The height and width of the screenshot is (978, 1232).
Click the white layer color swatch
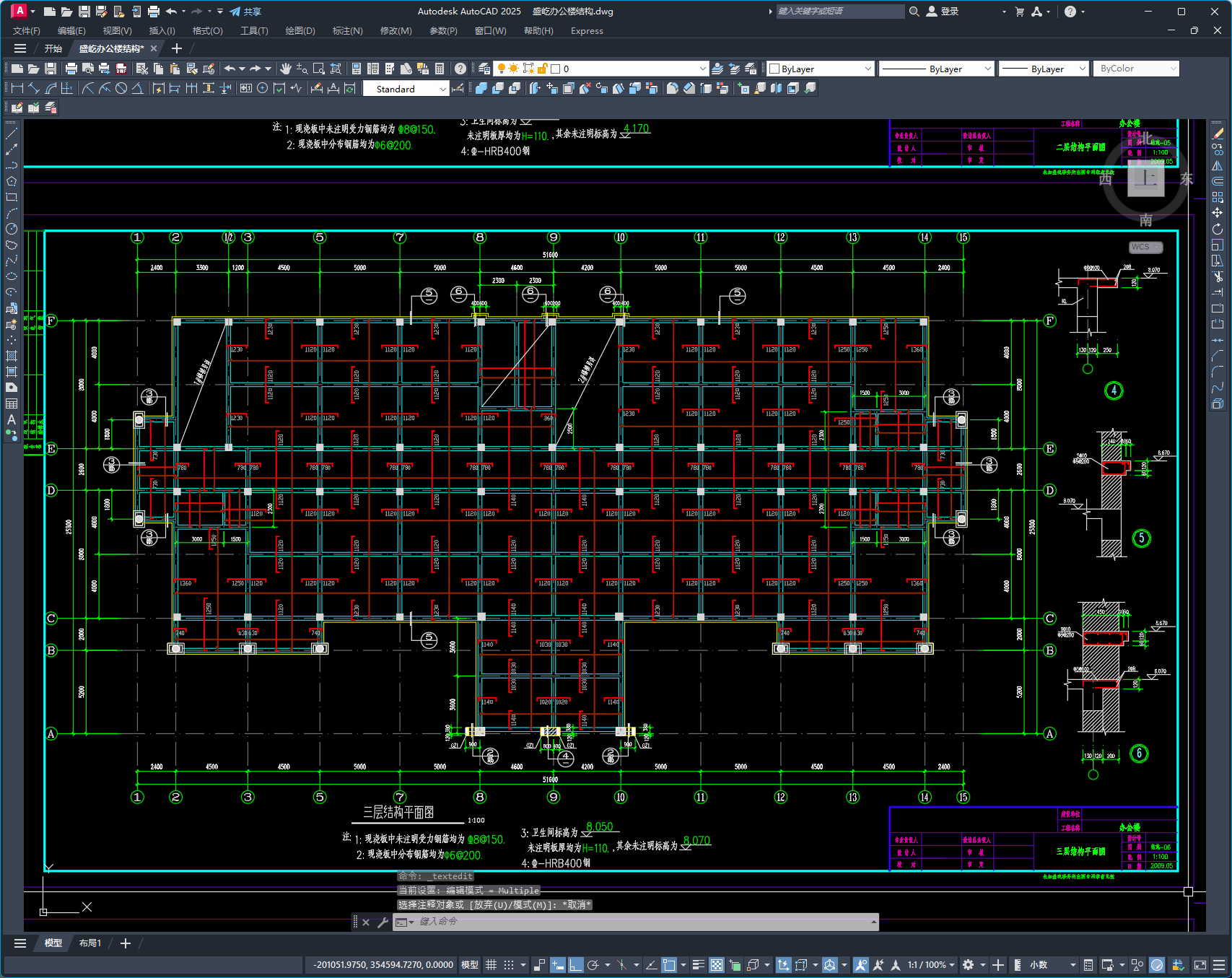(x=556, y=69)
